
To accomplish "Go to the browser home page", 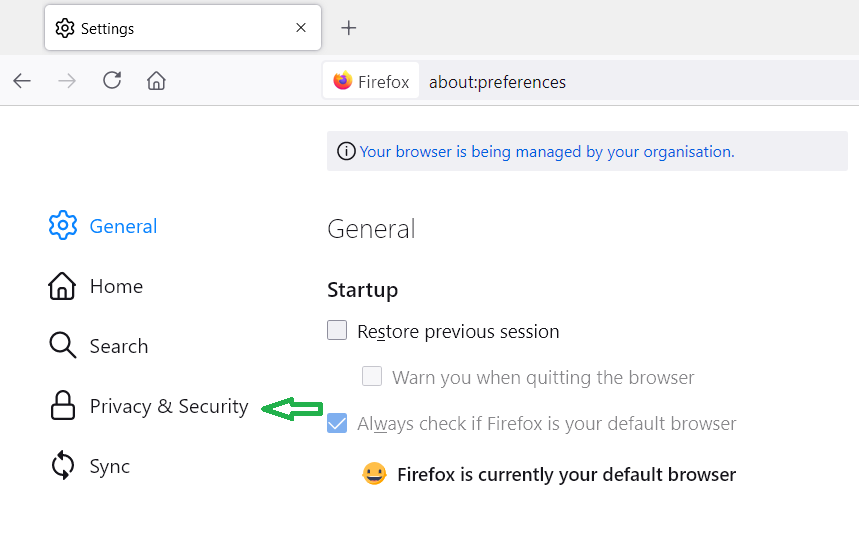I will pos(156,80).
